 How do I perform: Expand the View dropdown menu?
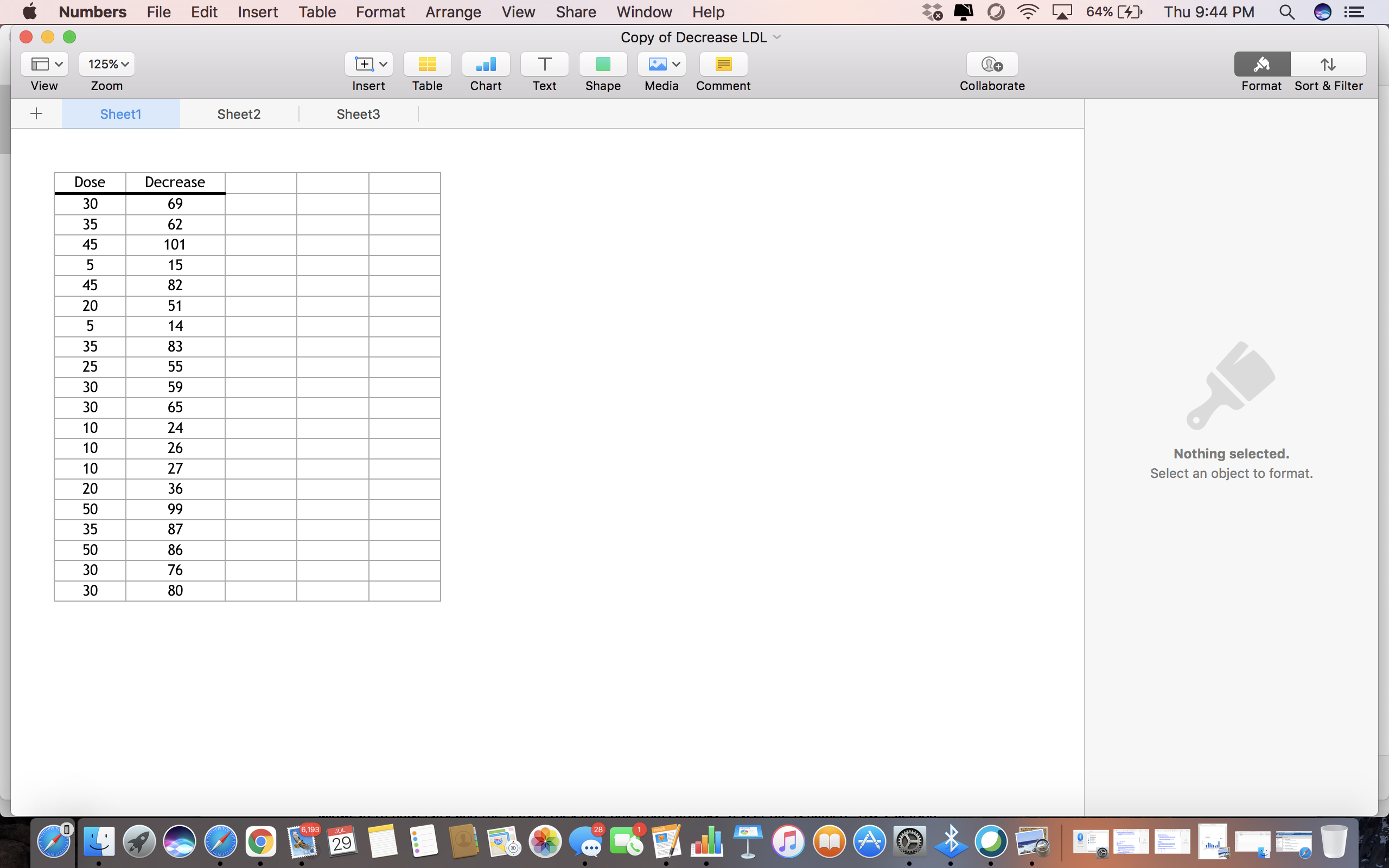point(45,65)
